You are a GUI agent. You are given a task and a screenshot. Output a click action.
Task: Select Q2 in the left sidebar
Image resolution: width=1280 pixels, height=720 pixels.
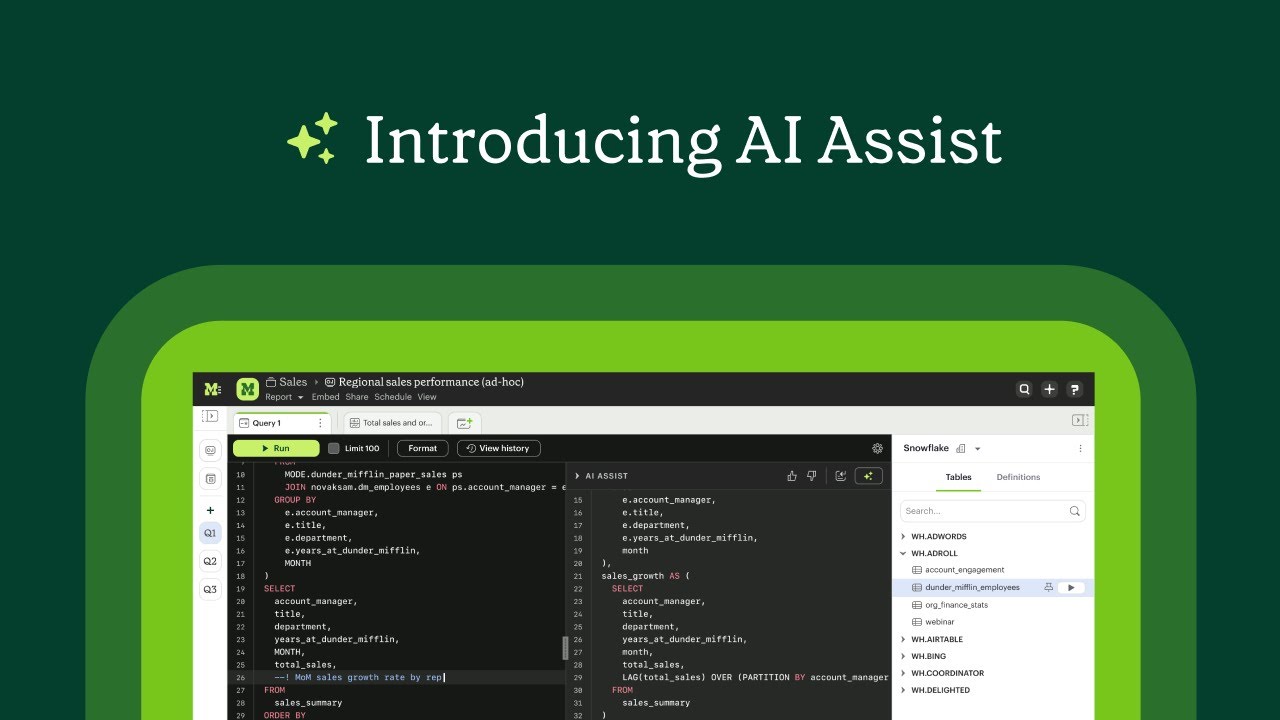(x=210, y=562)
